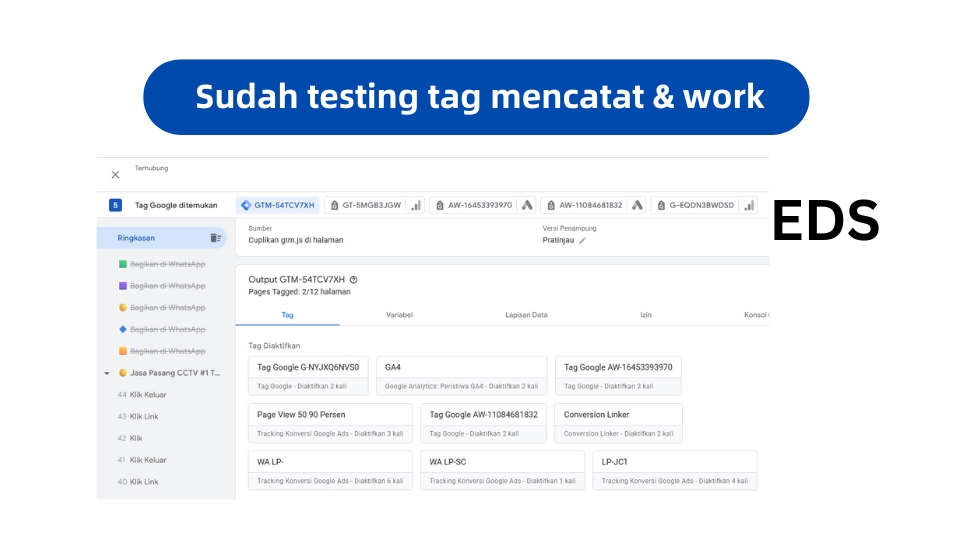
Task: Select the GT-5MGB3JGW tag chip
Action: 365,205
